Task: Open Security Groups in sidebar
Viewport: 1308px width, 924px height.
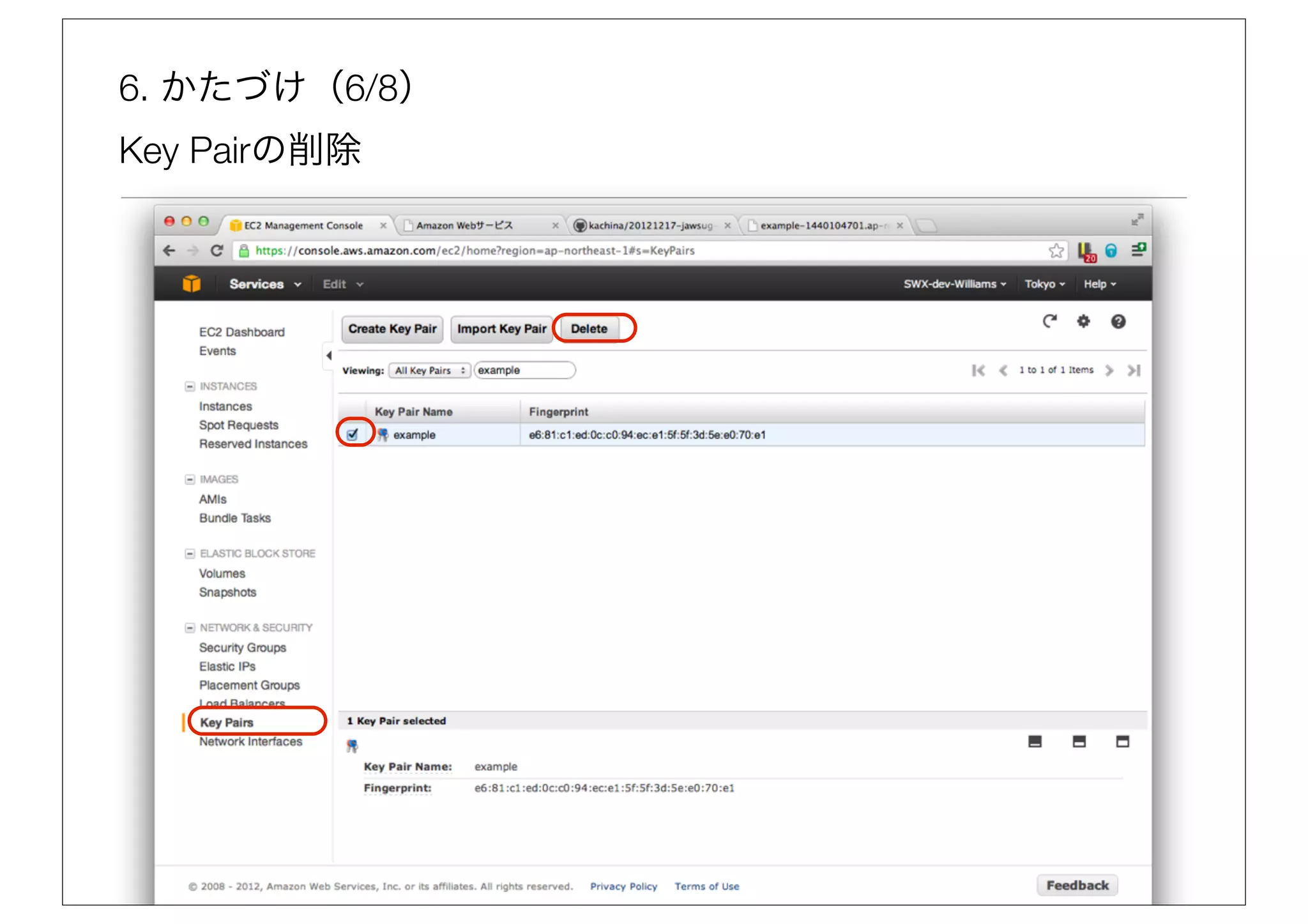Action: [x=242, y=648]
